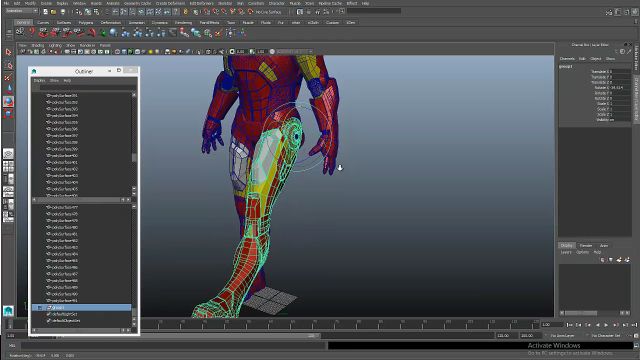Select the single perspective layout icon
The height and width of the screenshot is (360, 640).
point(8,154)
